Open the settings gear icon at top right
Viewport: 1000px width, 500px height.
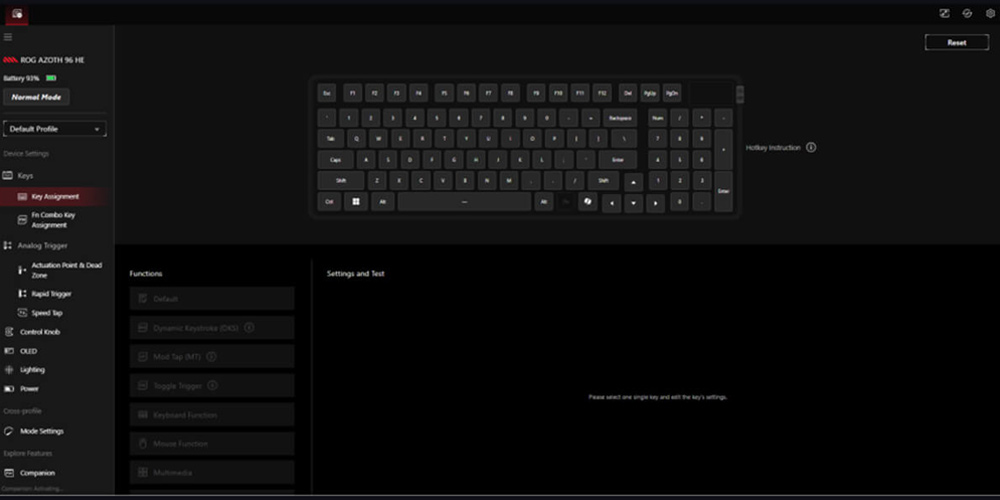tap(990, 13)
